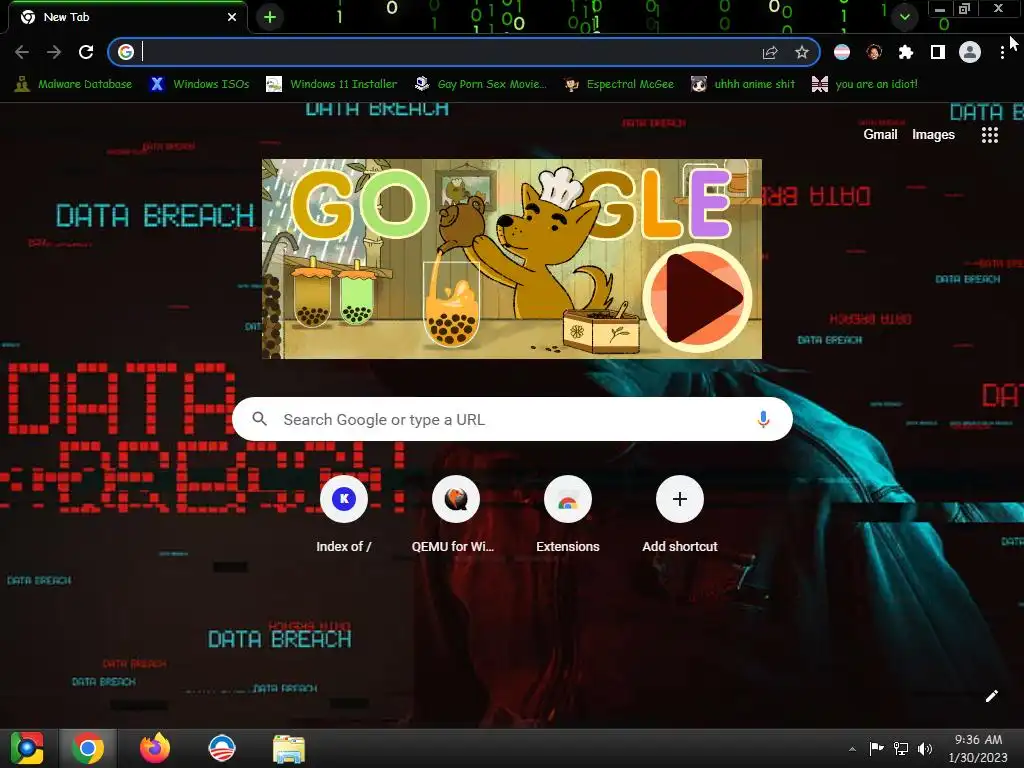Viewport: 1024px width, 768px height.
Task: Open the Google apps grid
Action: pos(989,135)
